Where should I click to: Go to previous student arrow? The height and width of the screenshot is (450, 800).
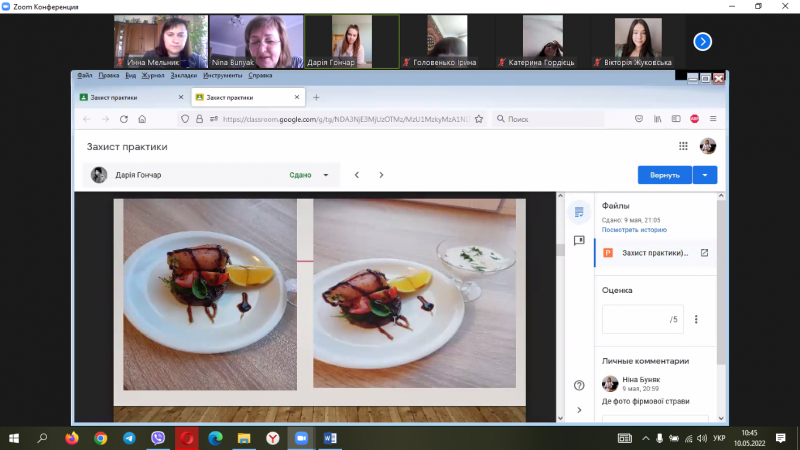point(357,175)
